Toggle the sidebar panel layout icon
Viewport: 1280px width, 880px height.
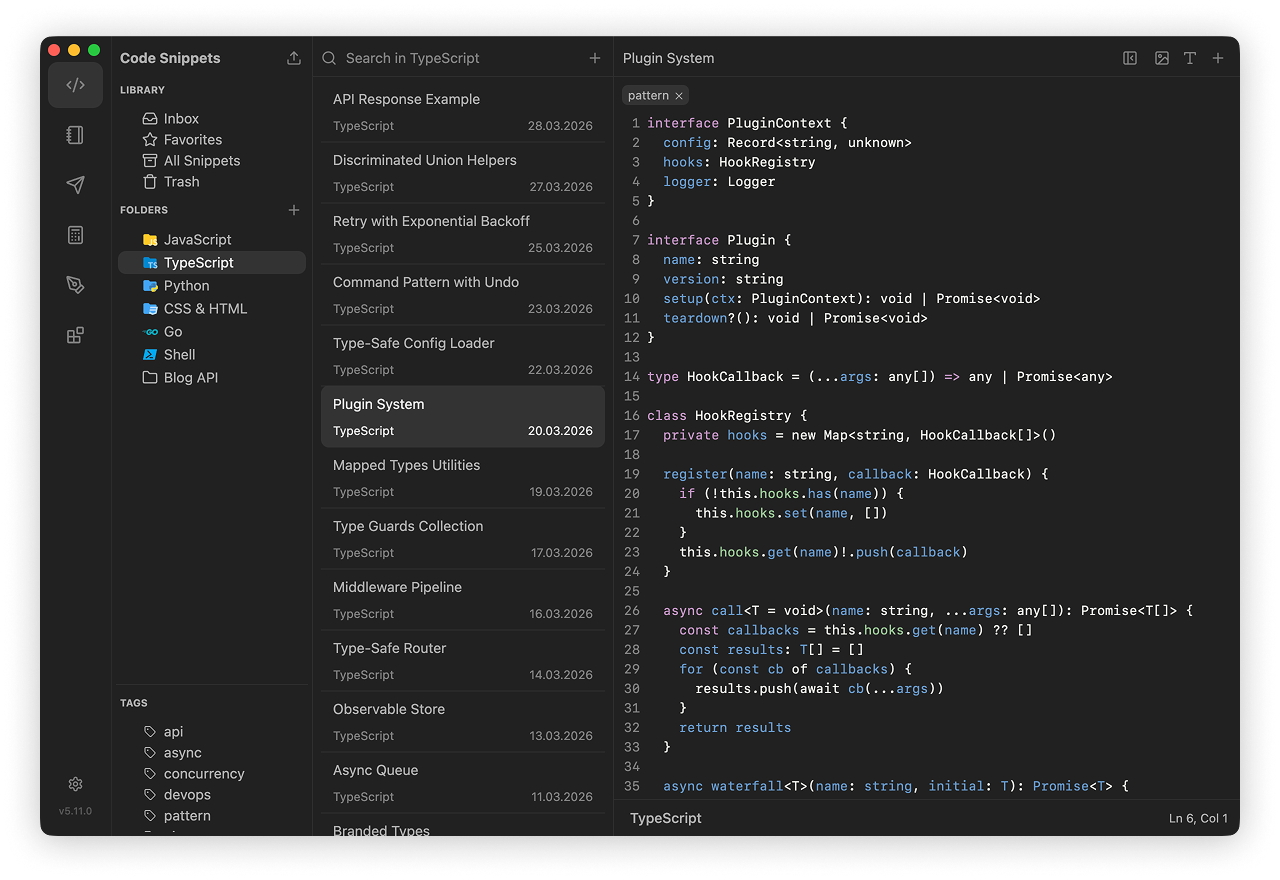(x=1130, y=58)
